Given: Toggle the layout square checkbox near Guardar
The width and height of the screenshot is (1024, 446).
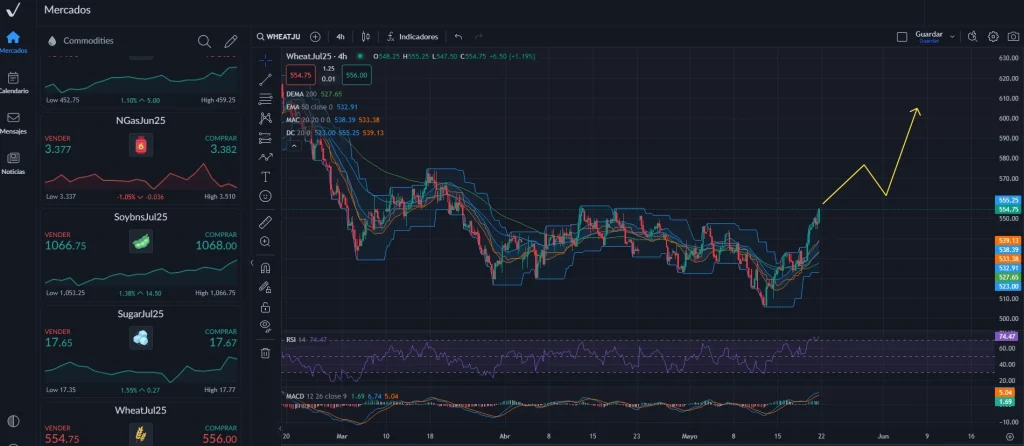Looking at the screenshot, I should click(x=902, y=37).
